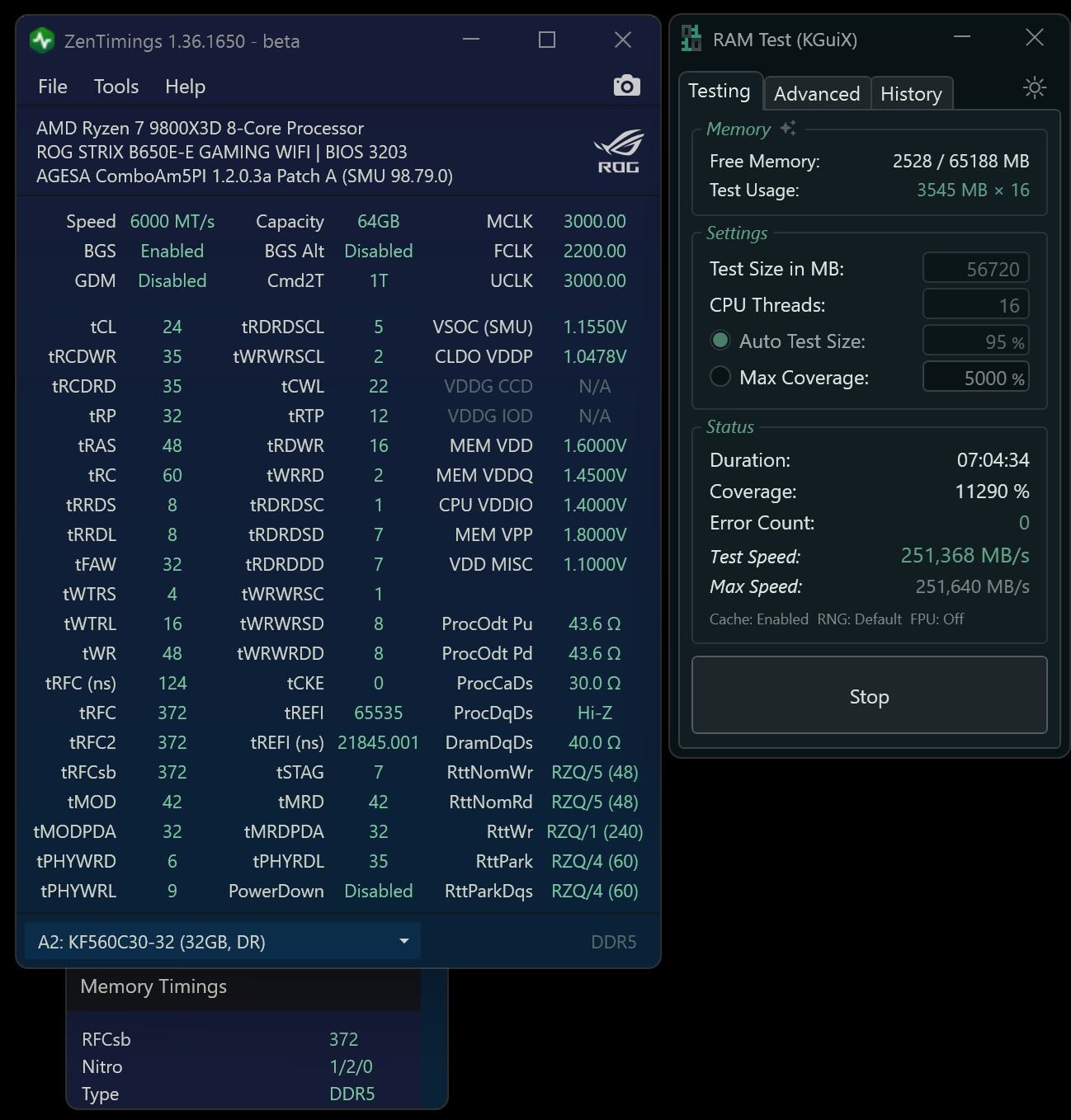Click the RAM Test app icon
The image size is (1071, 1120).
(x=691, y=39)
